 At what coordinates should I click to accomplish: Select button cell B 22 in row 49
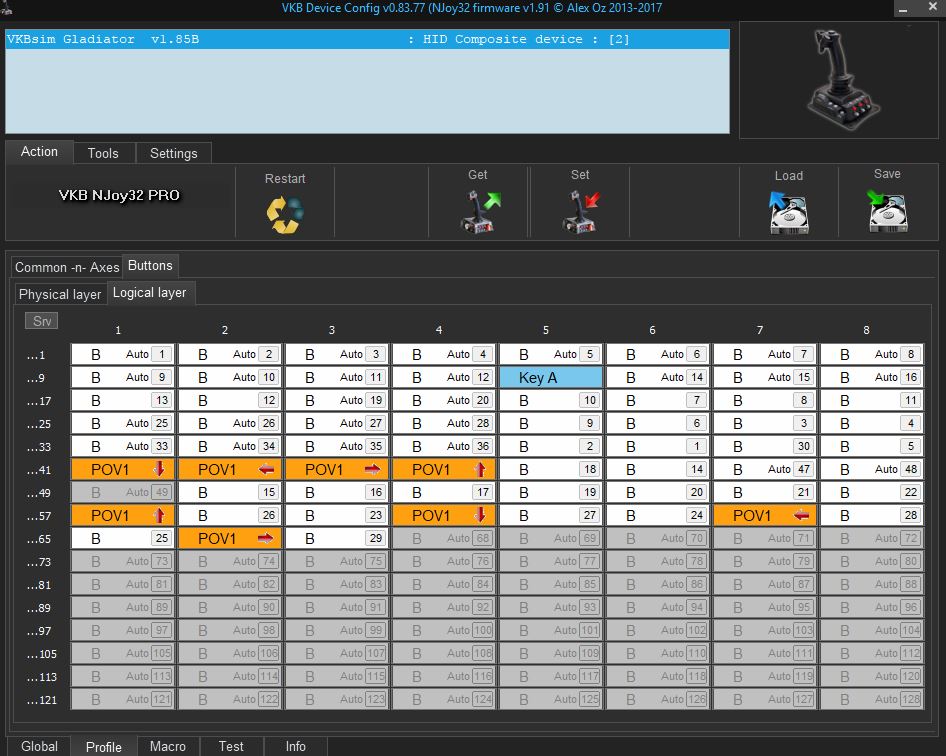click(872, 492)
